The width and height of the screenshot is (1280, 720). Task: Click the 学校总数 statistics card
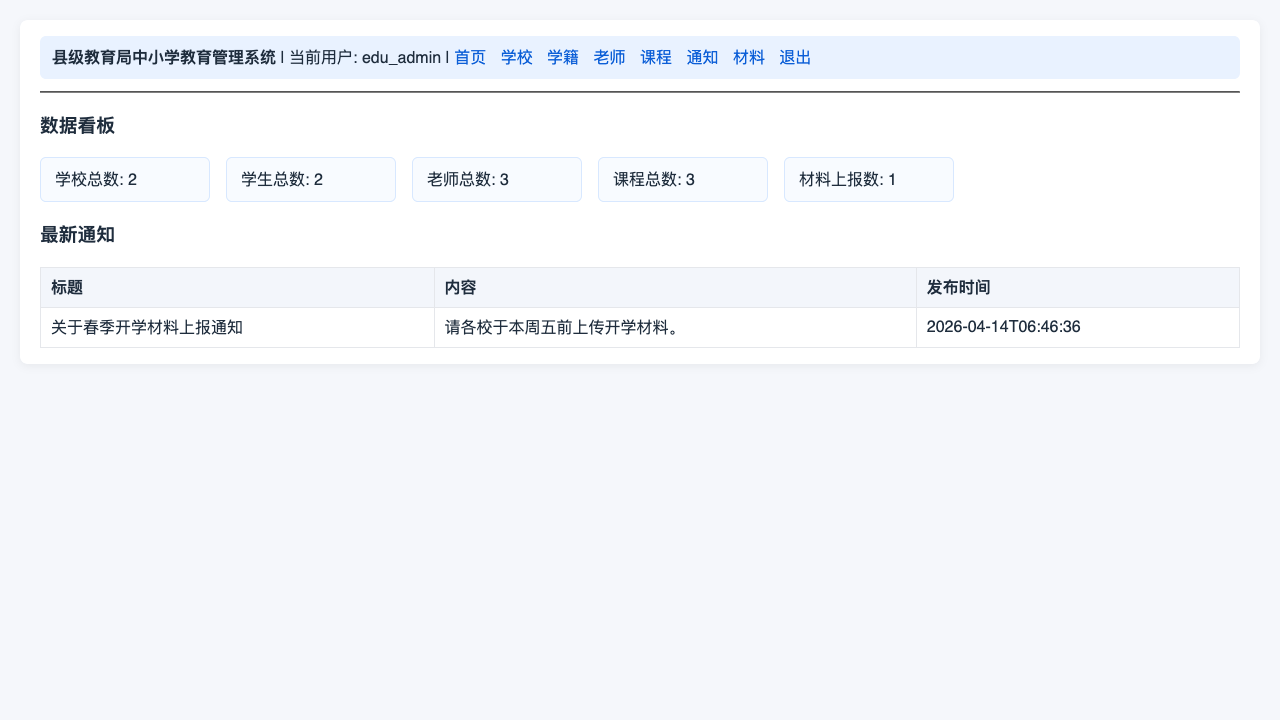click(125, 180)
